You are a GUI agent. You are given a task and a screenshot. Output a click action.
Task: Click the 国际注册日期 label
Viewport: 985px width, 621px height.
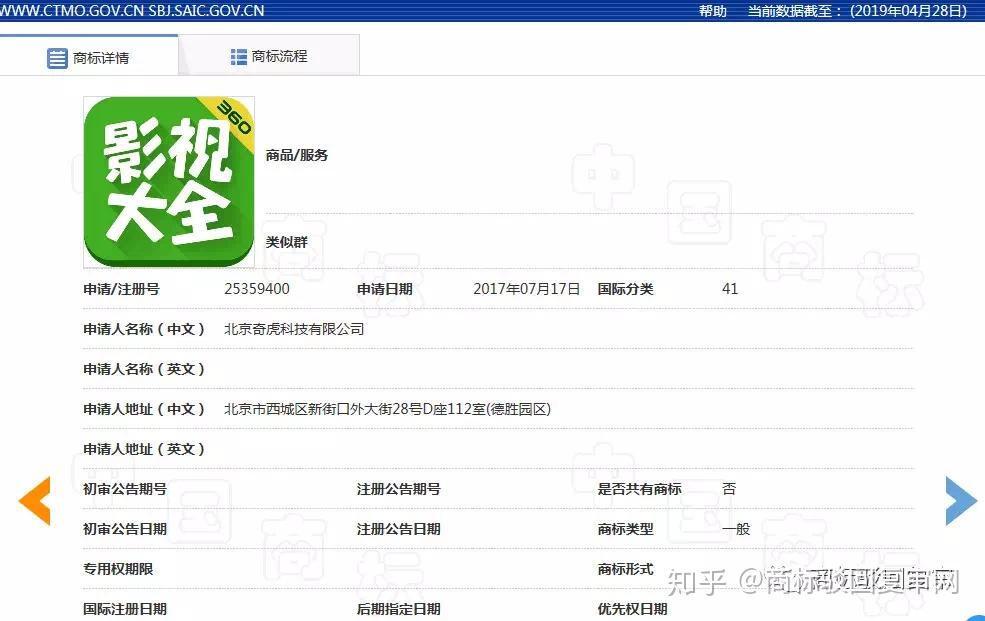[125, 609]
